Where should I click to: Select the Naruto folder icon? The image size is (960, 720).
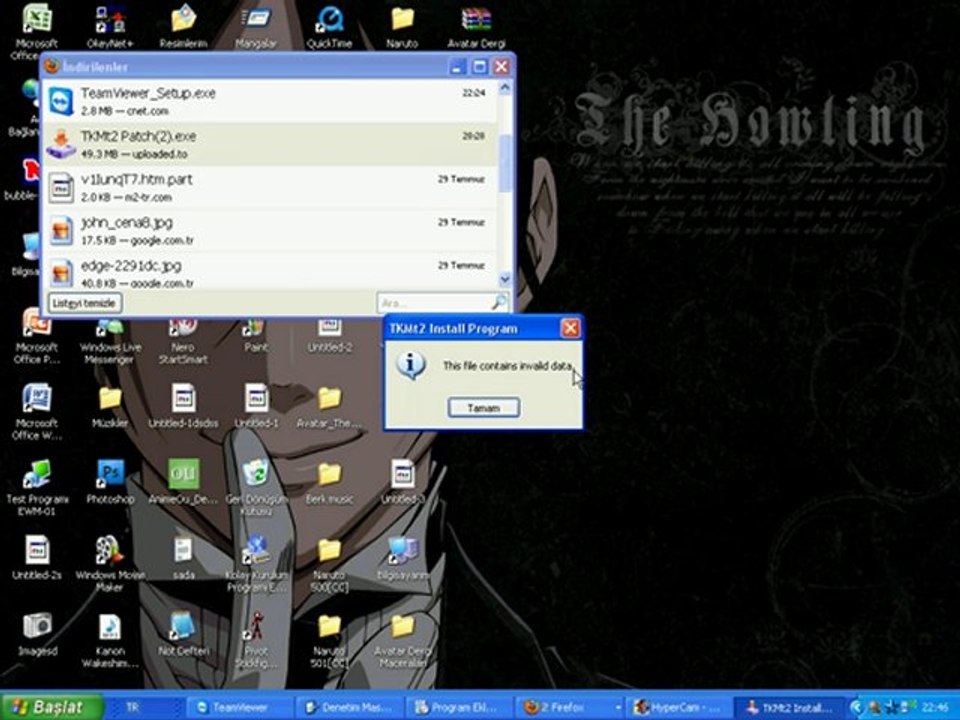402,27
